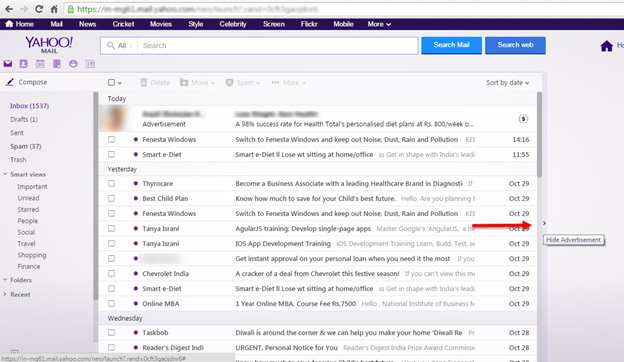The image size is (624, 362).
Task: Open the Drafts (1) folder
Action: click(x=24, y=119)
